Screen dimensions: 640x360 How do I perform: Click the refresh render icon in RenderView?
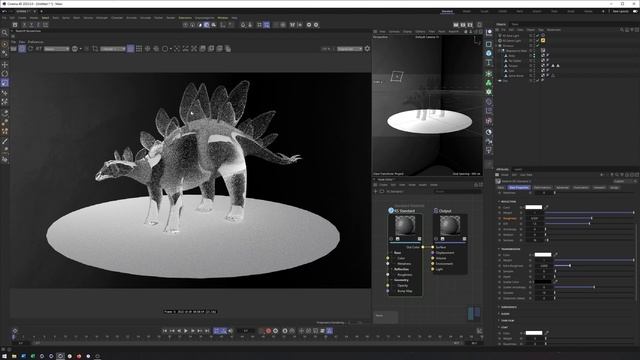click(31, 49)
